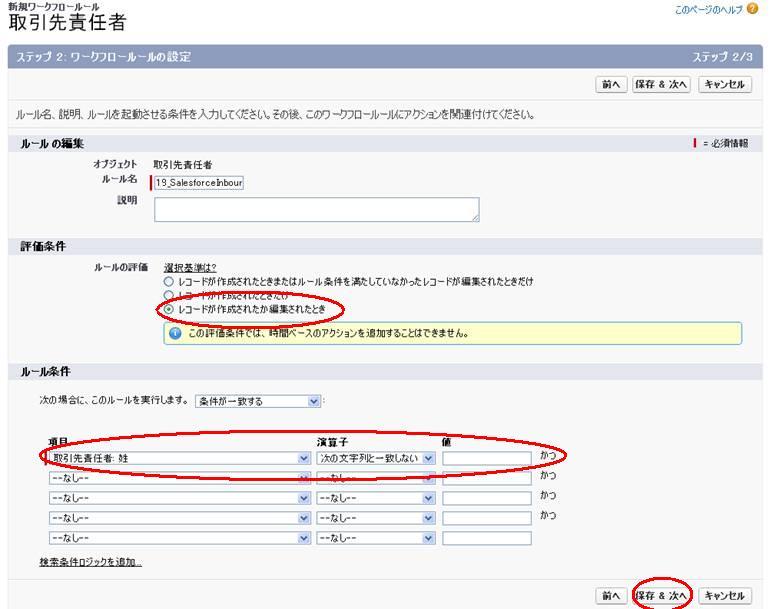Click the blue info icon in yellow notice

175,333
